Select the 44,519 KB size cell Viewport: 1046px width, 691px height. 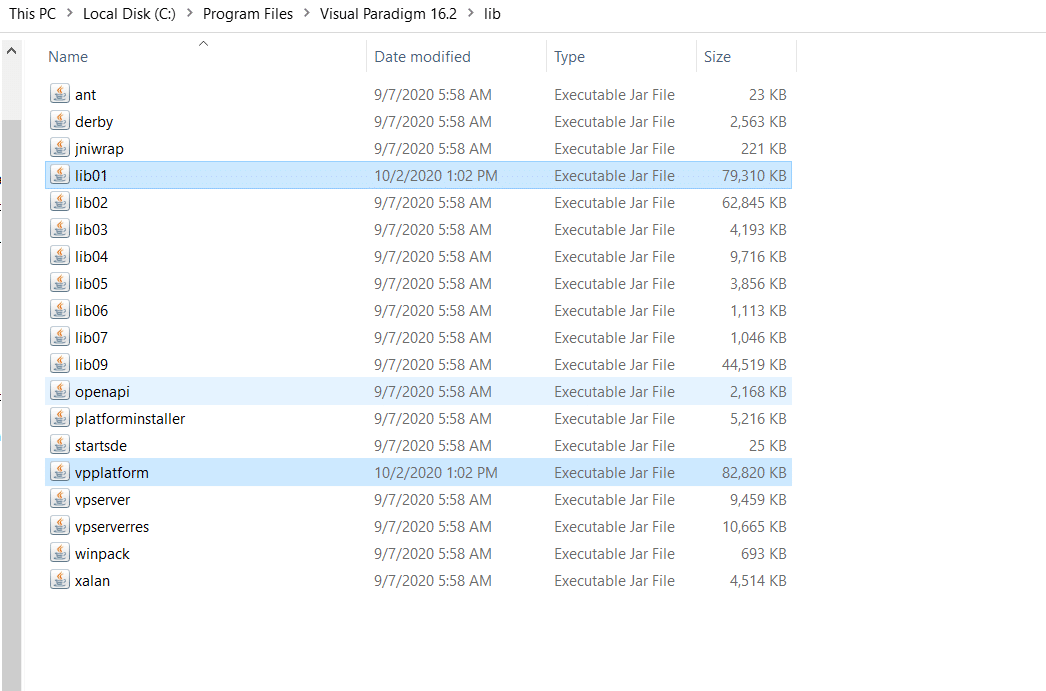point(754,364)
